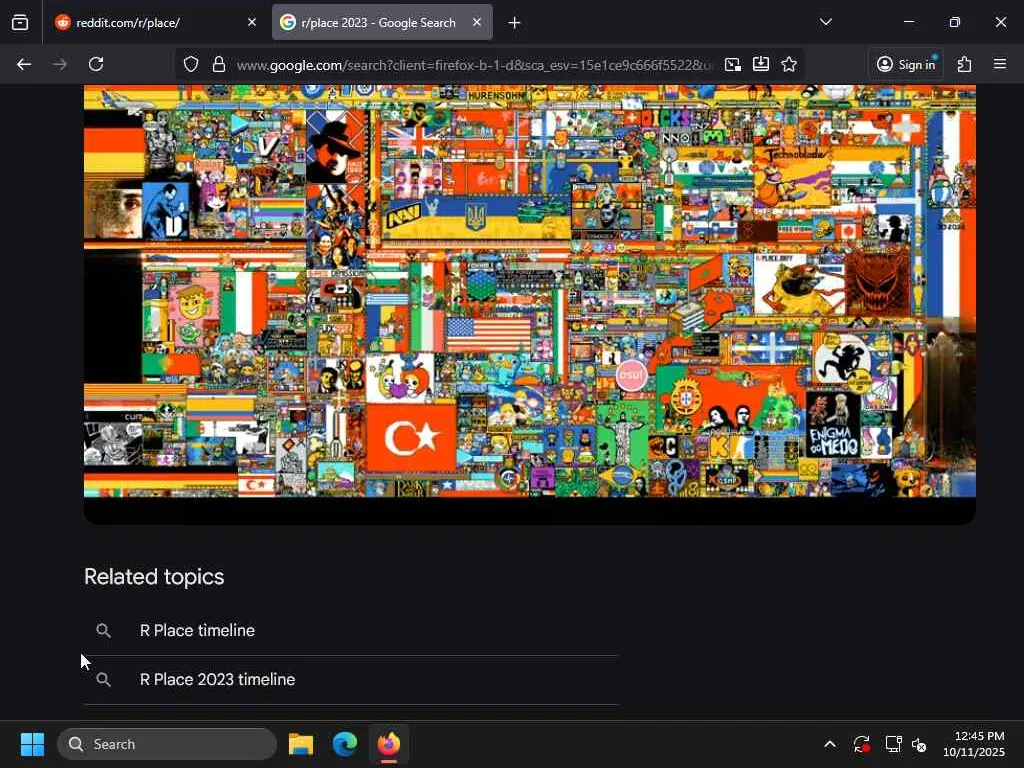Image resolution: width=1024 pixels, height=768 pixels.
Task: Launch Microsoft Edge from the taskbar
Action: click(345, 744)
